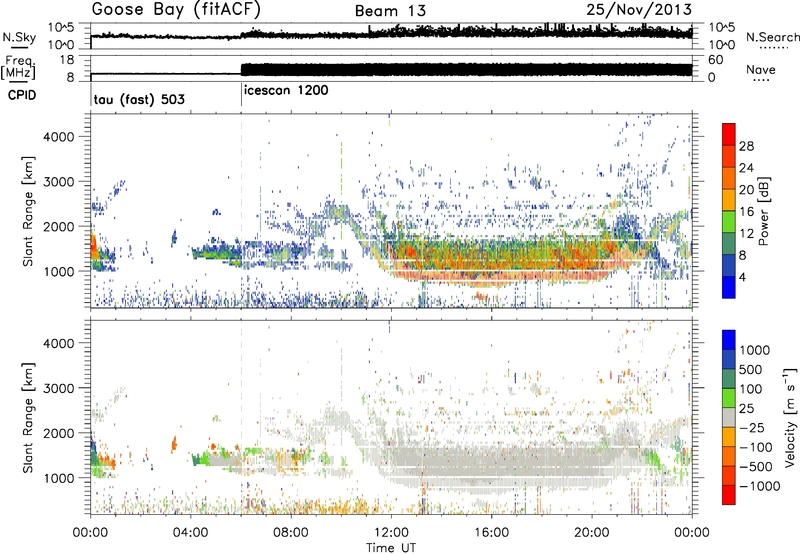800x554 pixels.
Task: Click the blue top of the Velocity colorbar
Action: click(729, 339)
